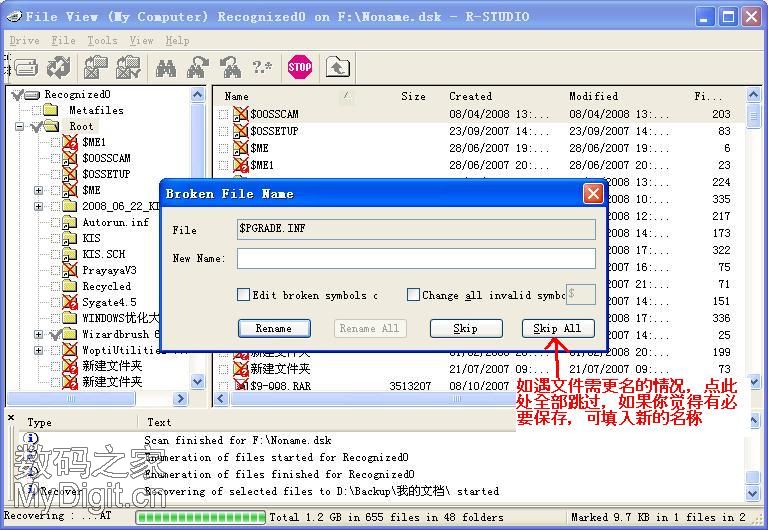
Task: Click the Up one level folder icon
Action: point(337,67)
